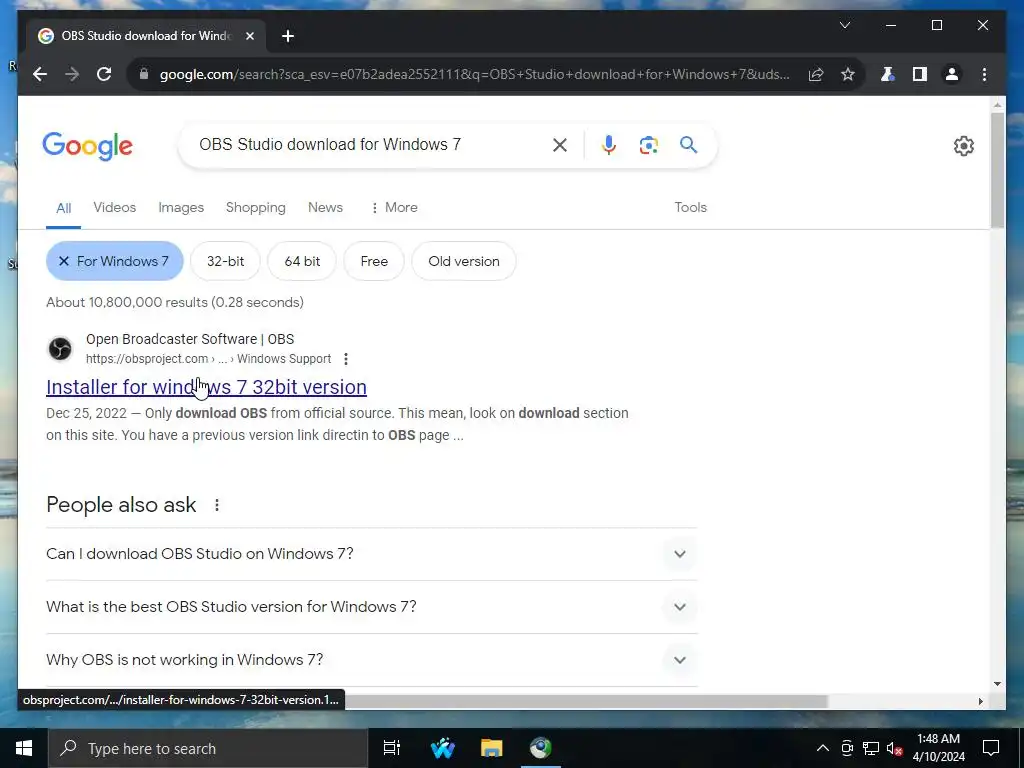Click the horizontal scrollbar at page bottom

pyautogui.click(x=586, y=701)
